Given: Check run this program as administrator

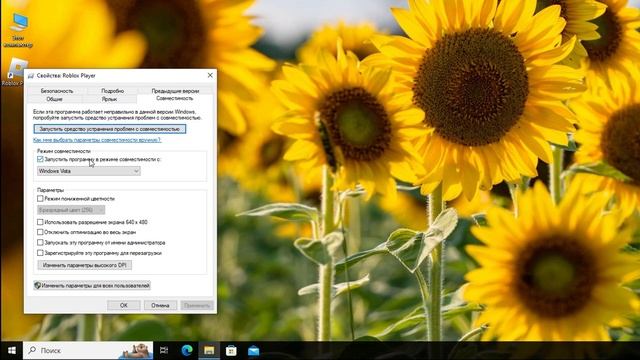Looking at the screenshot, I should (40, 242).
